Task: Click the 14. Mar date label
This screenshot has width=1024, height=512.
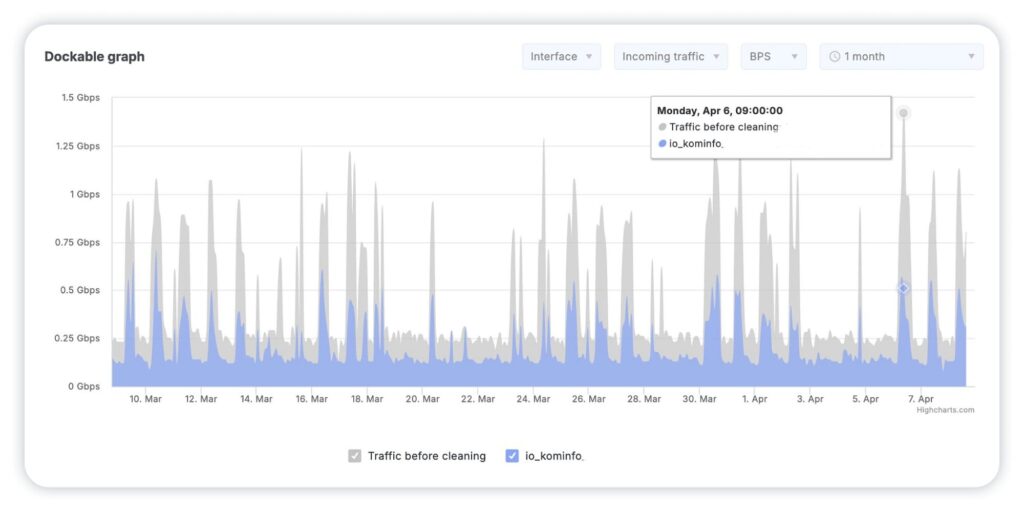Action: pos(256,399)
